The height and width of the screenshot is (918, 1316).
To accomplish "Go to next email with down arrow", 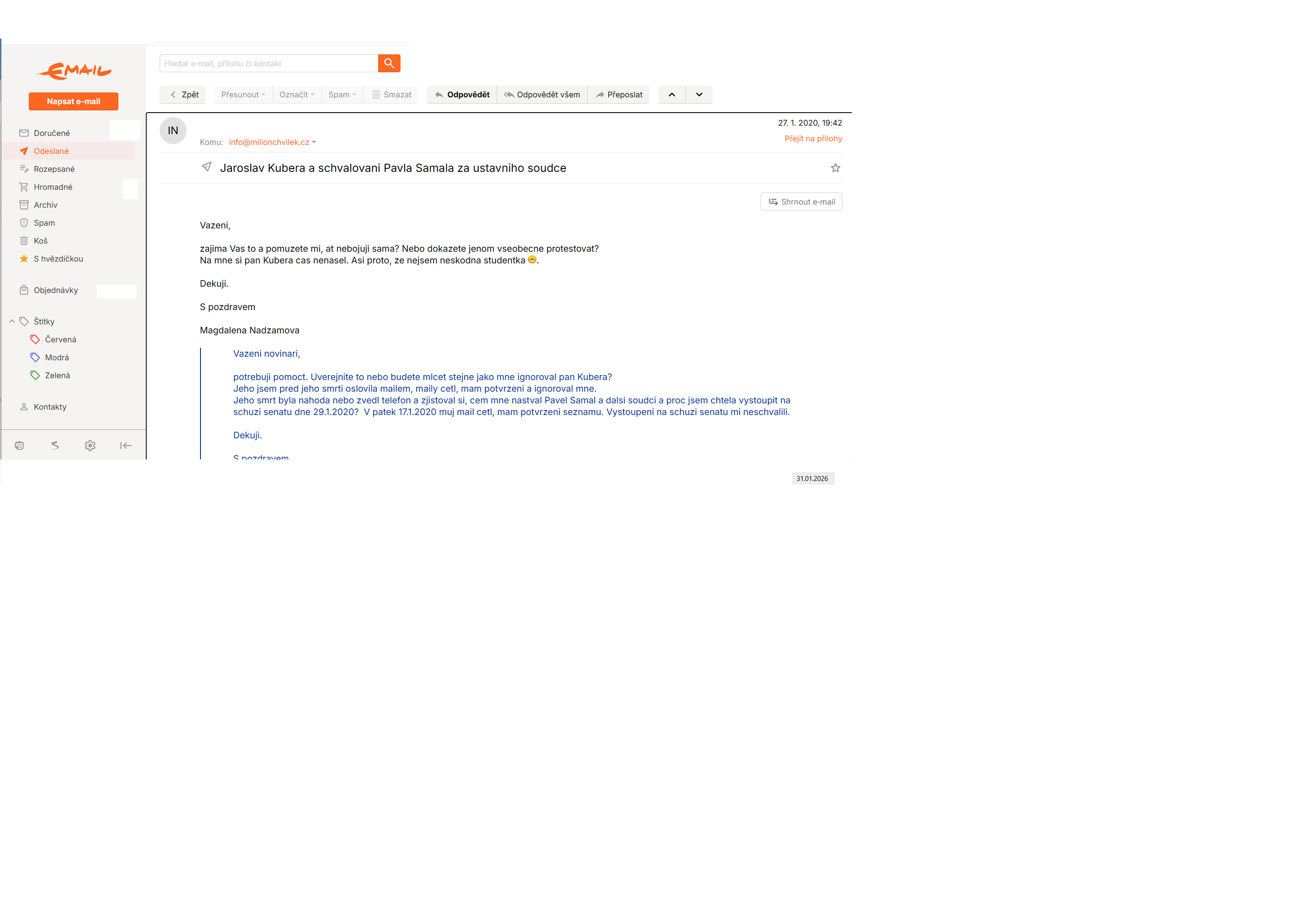I will coord(699,95).
